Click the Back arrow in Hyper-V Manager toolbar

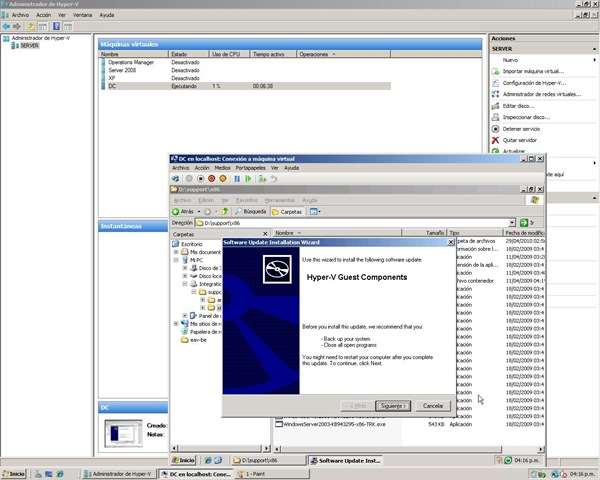tap(6, 26)
